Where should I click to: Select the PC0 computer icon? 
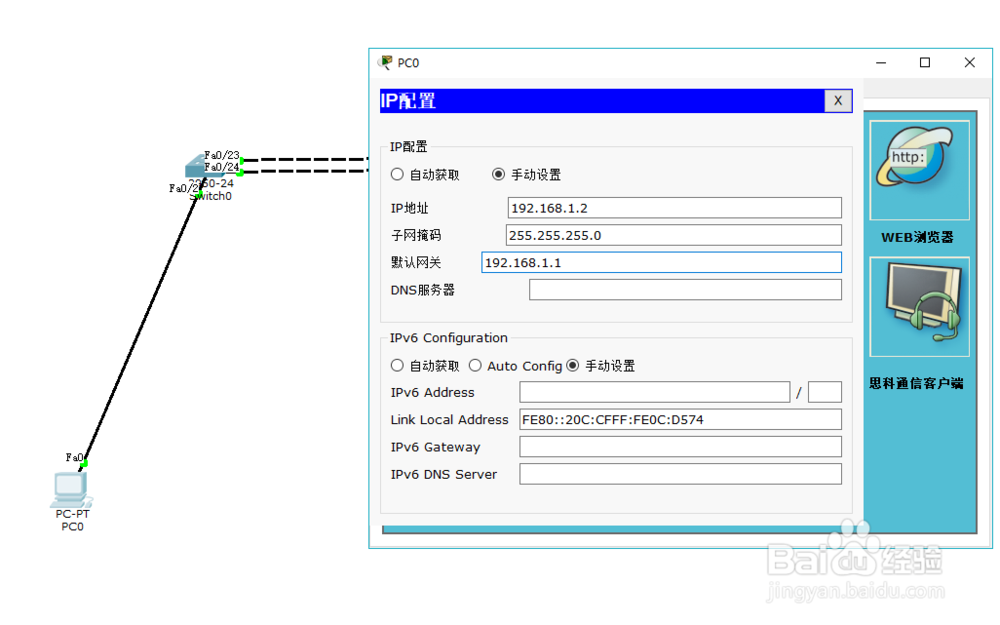coord(71,489)
